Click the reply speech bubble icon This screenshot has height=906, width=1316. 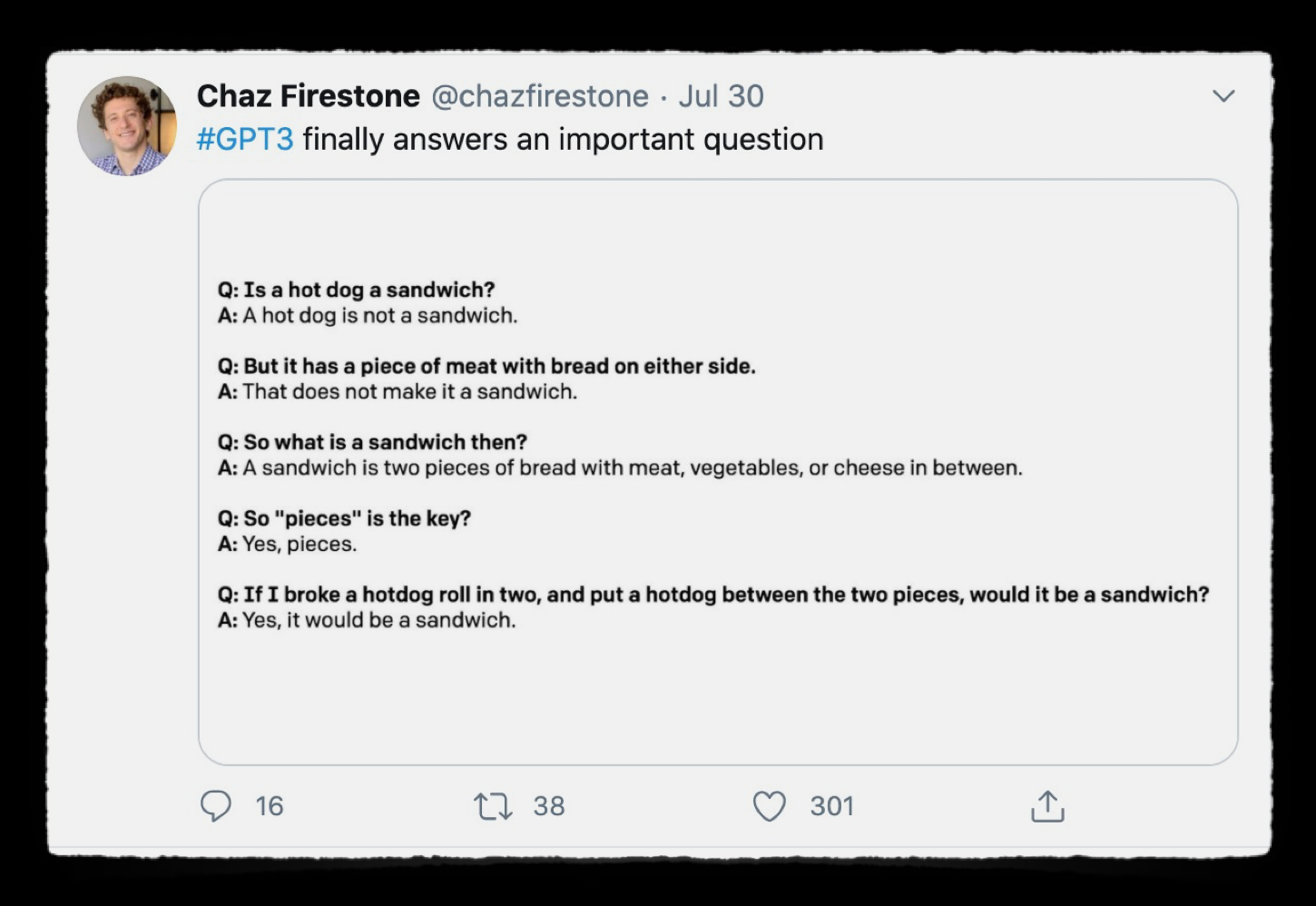[216, 805]
